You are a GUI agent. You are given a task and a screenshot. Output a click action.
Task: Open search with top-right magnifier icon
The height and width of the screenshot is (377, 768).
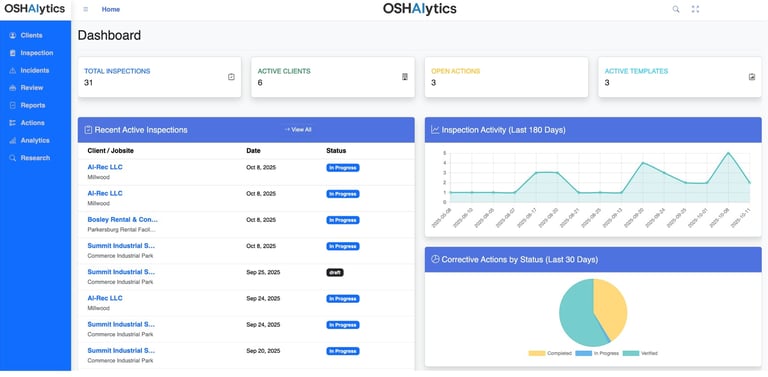click(x=676, y=9)
